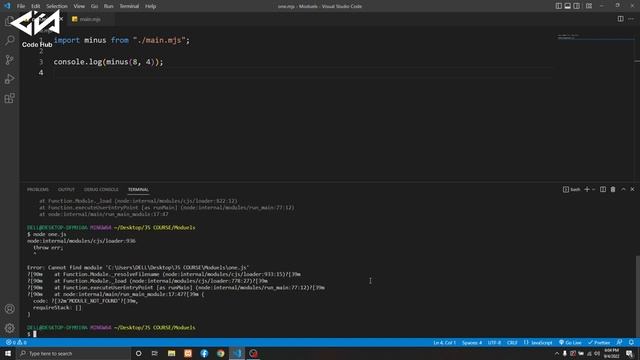Open Customize Layout icon in title bar
This screenshot has width=640, height=360.
point(589,6)
